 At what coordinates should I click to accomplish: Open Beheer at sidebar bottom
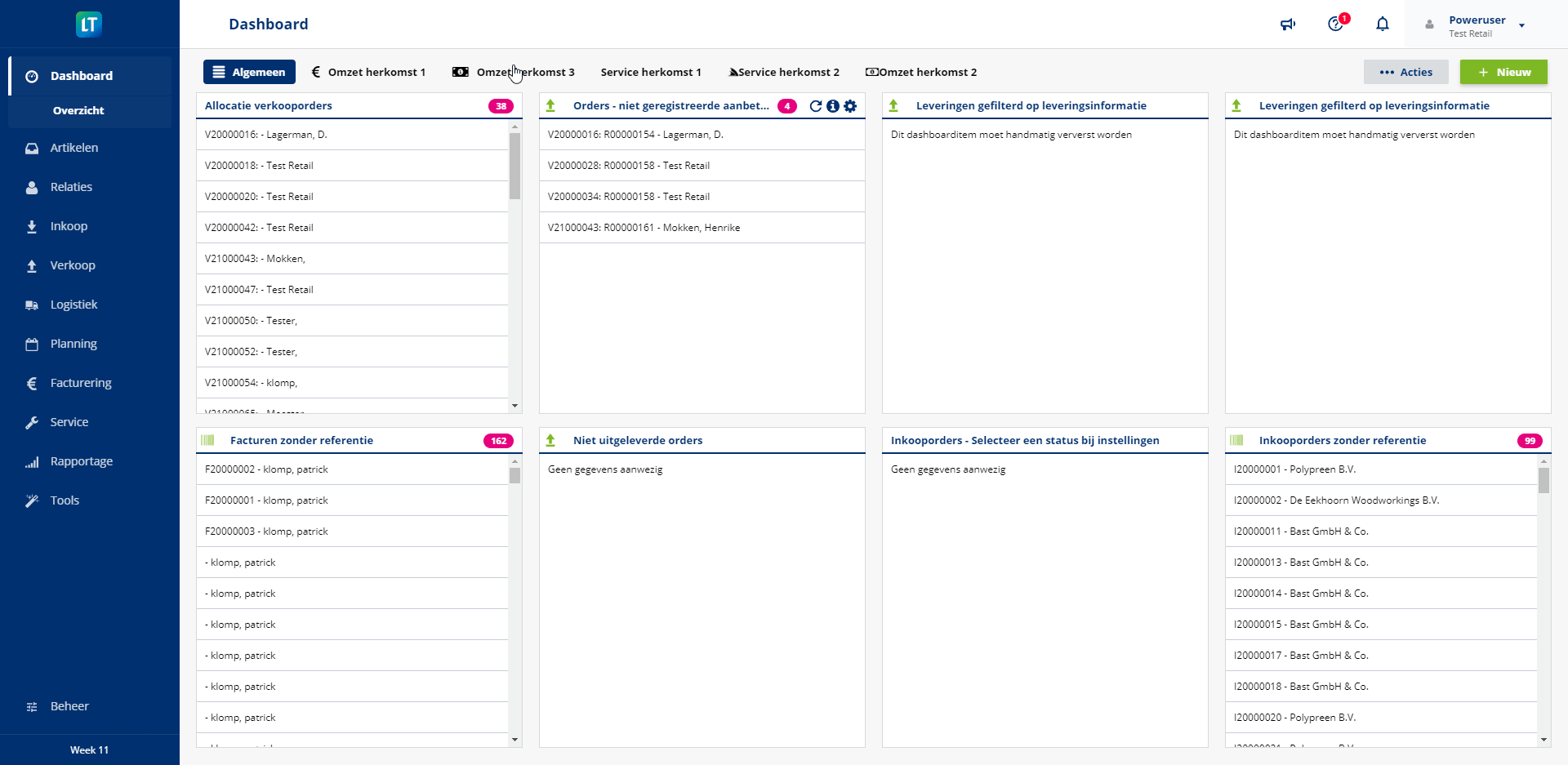[x=69, y=706]
